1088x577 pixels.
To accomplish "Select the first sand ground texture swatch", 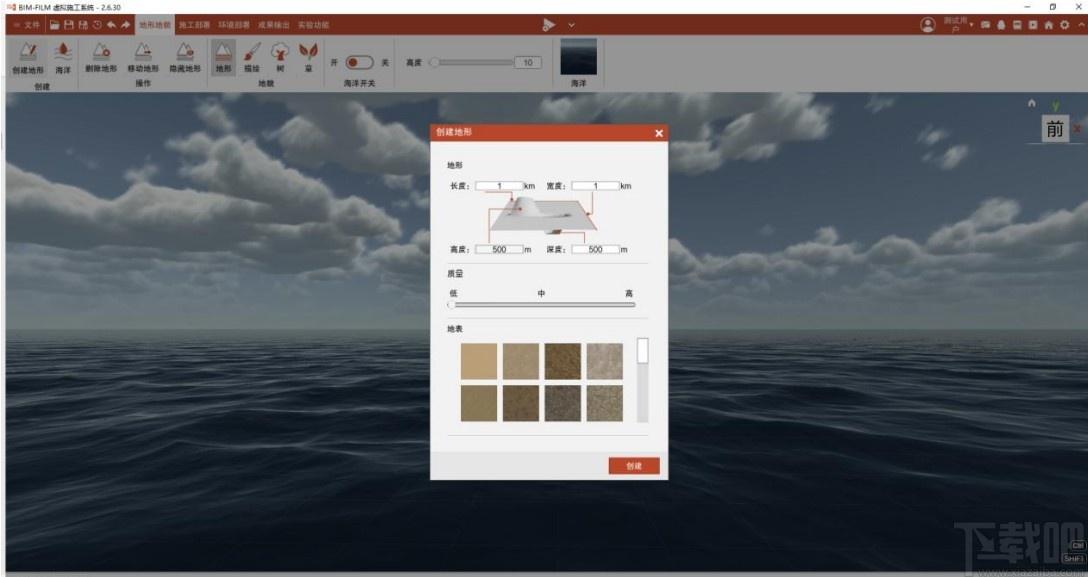I will 479,361.
